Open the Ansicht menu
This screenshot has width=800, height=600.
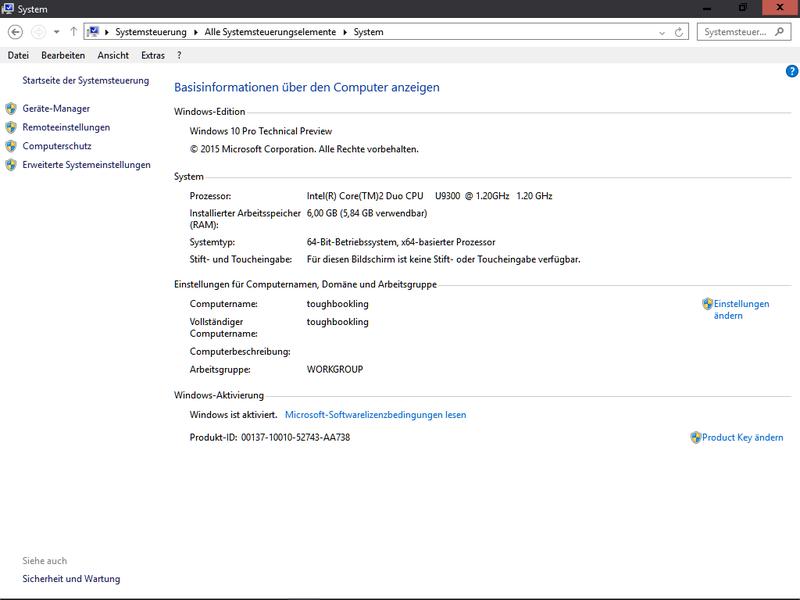[x=113, y=55]
